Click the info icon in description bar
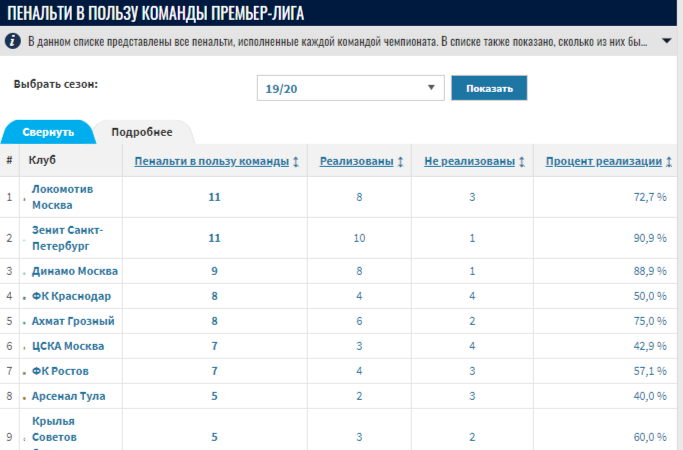This screenshot has width=683, height=450. (x=13, y=41)
